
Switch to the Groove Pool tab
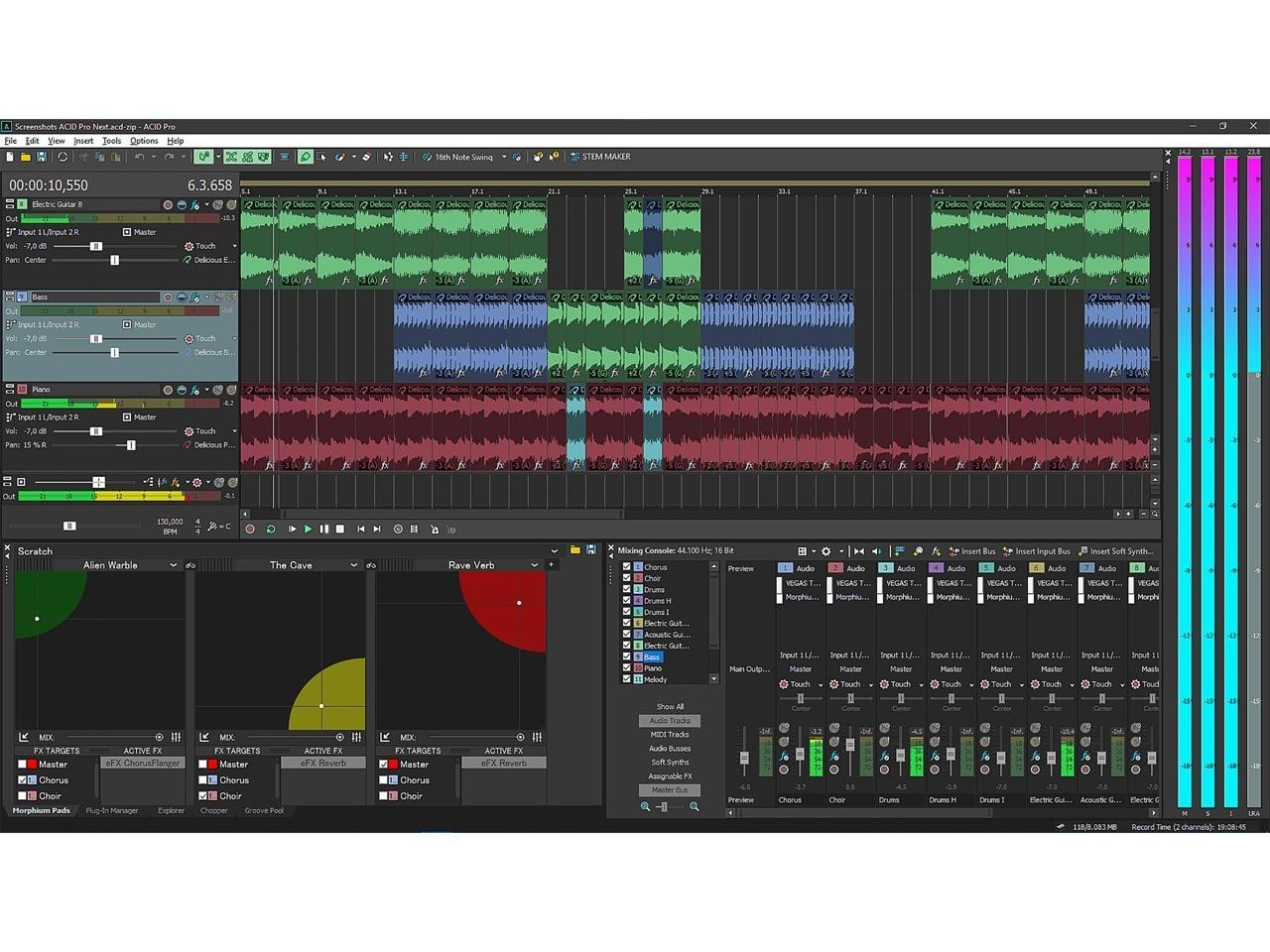[x=264, y=811]
